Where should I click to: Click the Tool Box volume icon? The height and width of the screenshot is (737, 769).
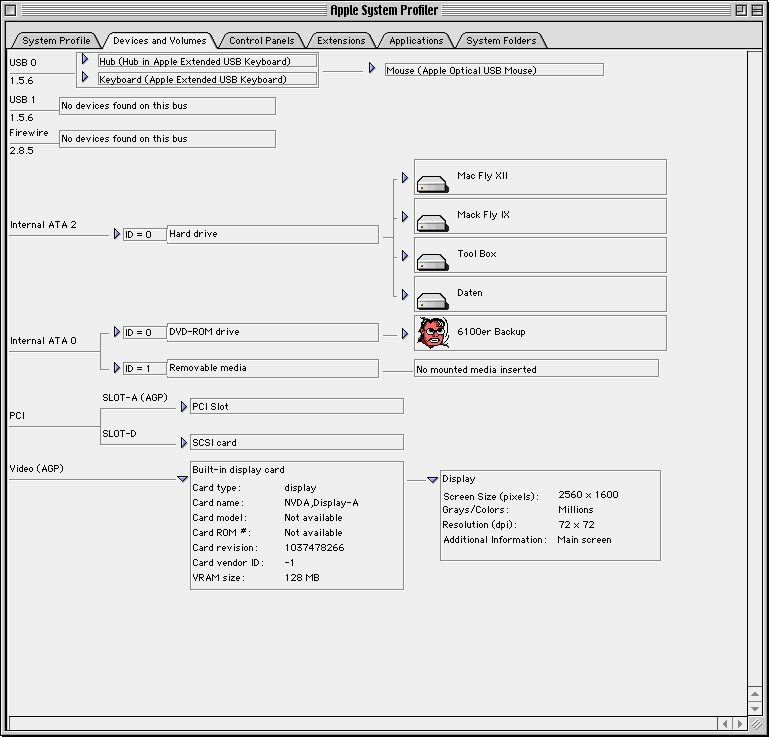tap(431, 261)
